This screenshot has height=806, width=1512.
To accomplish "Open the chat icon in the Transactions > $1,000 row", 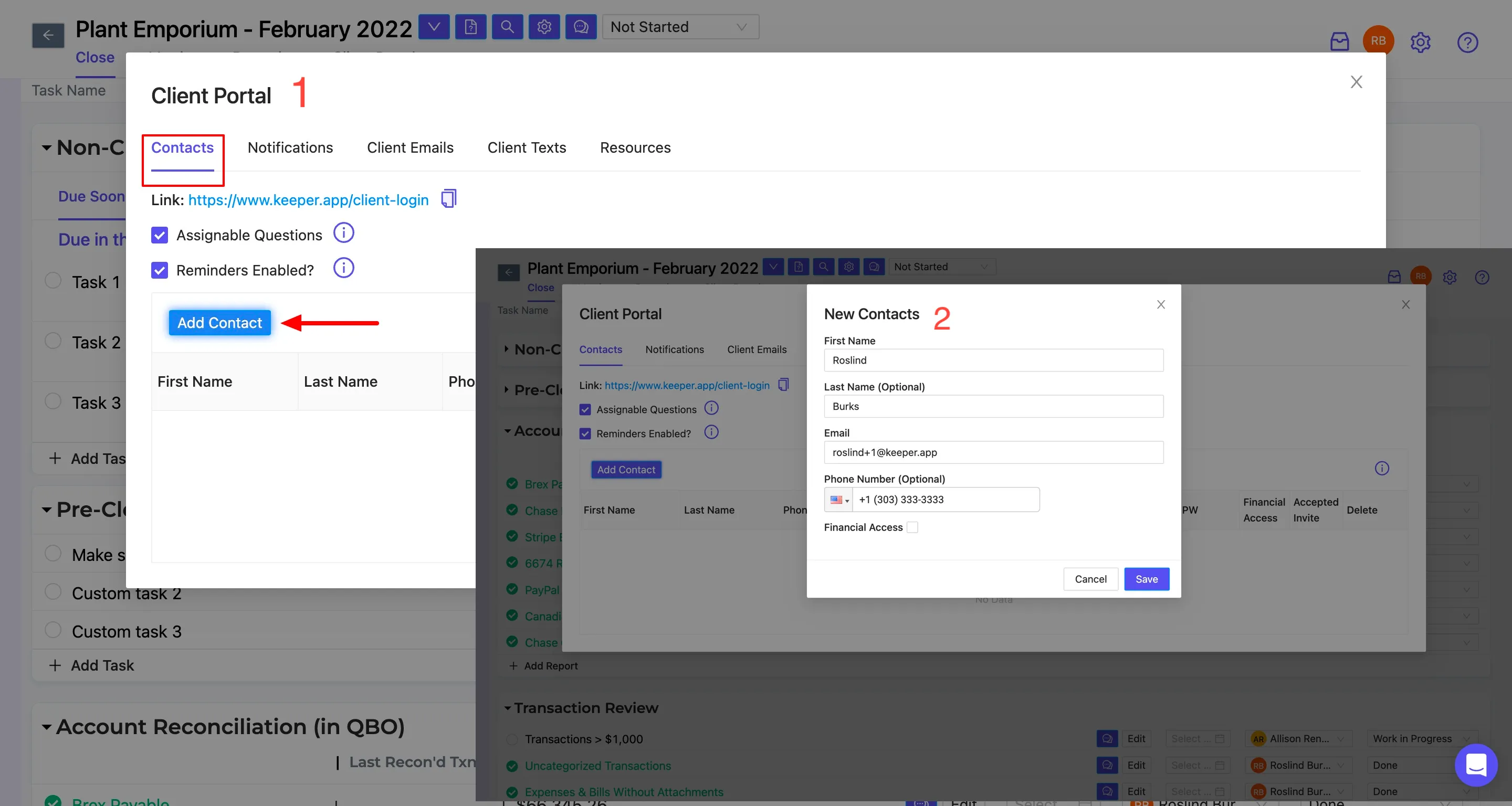I will pos(1107,738).
